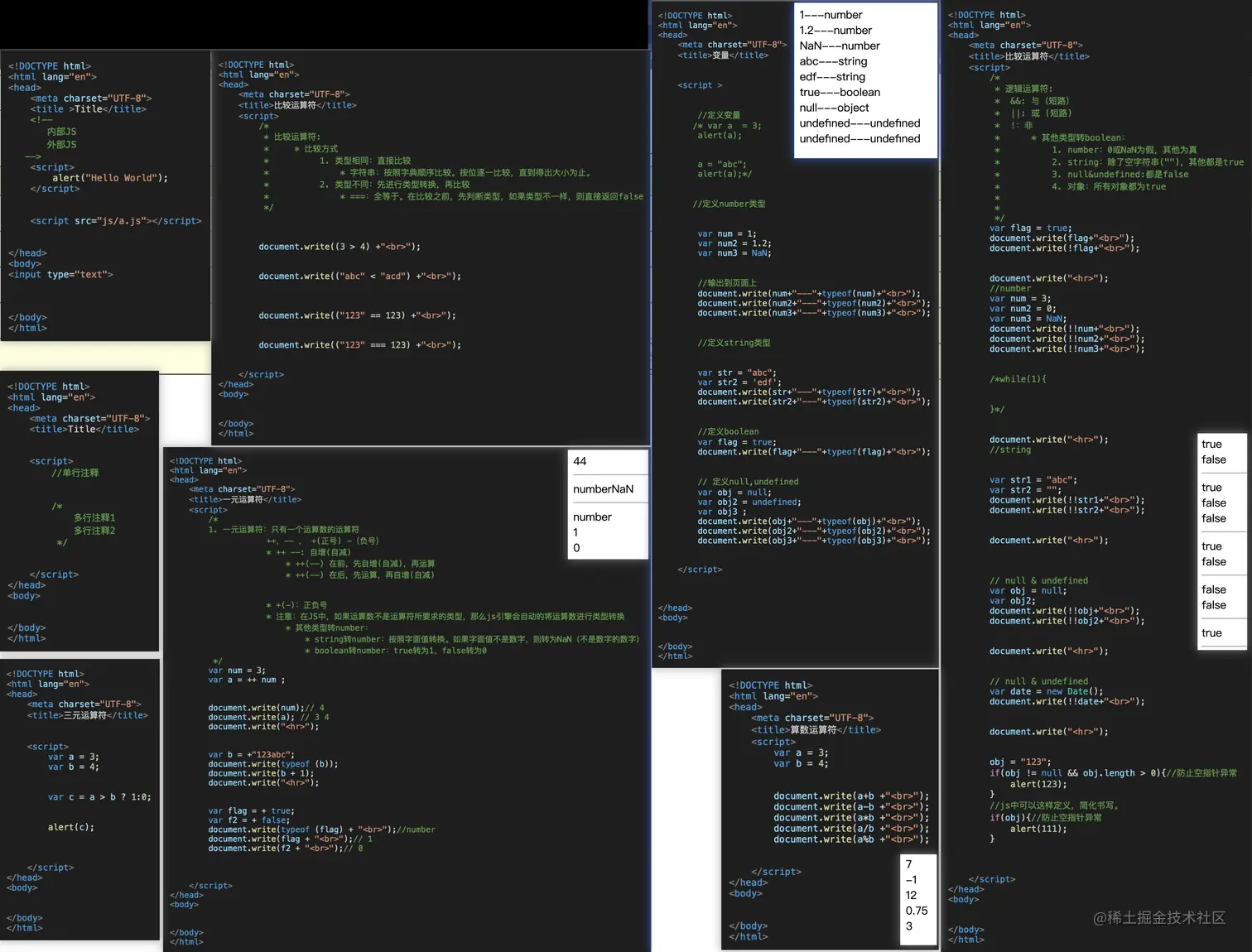Click the null---object output line
Viewport: 1252px width, 952px height.
[834, 108]
